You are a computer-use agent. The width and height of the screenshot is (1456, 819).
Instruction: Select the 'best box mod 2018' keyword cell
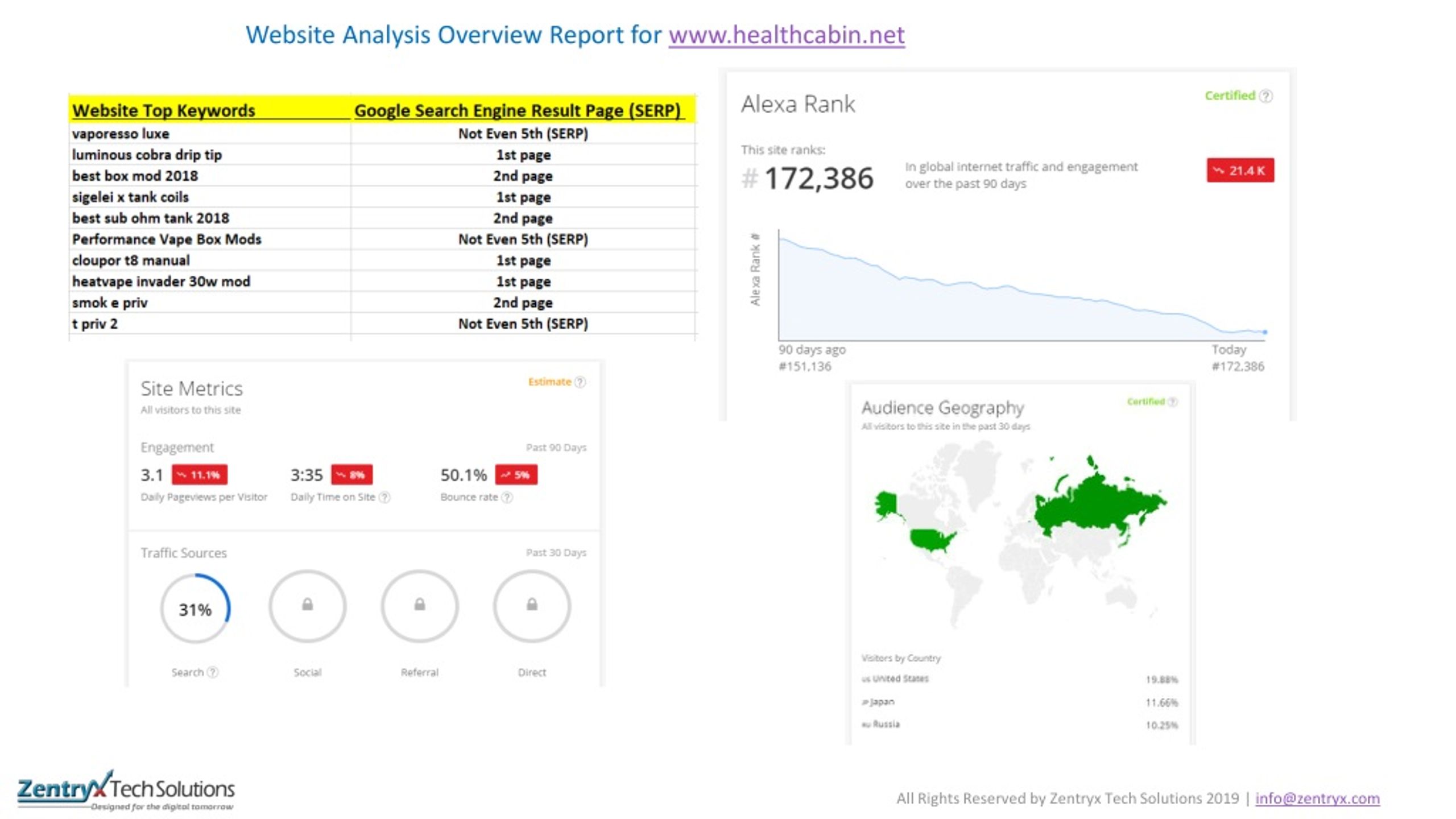tap(209, 176)
